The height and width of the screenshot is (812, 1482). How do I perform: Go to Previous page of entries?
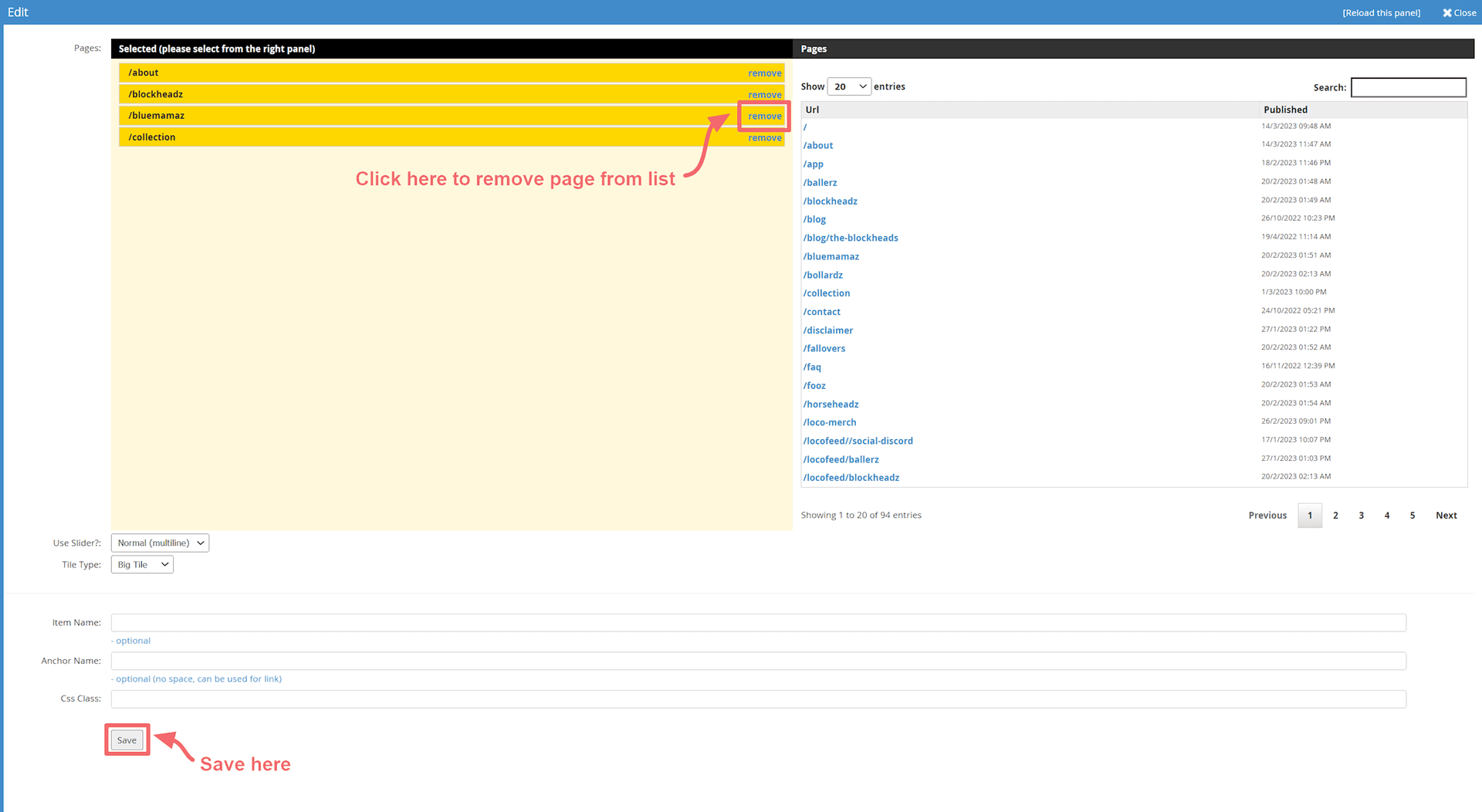click(1267, 516)
